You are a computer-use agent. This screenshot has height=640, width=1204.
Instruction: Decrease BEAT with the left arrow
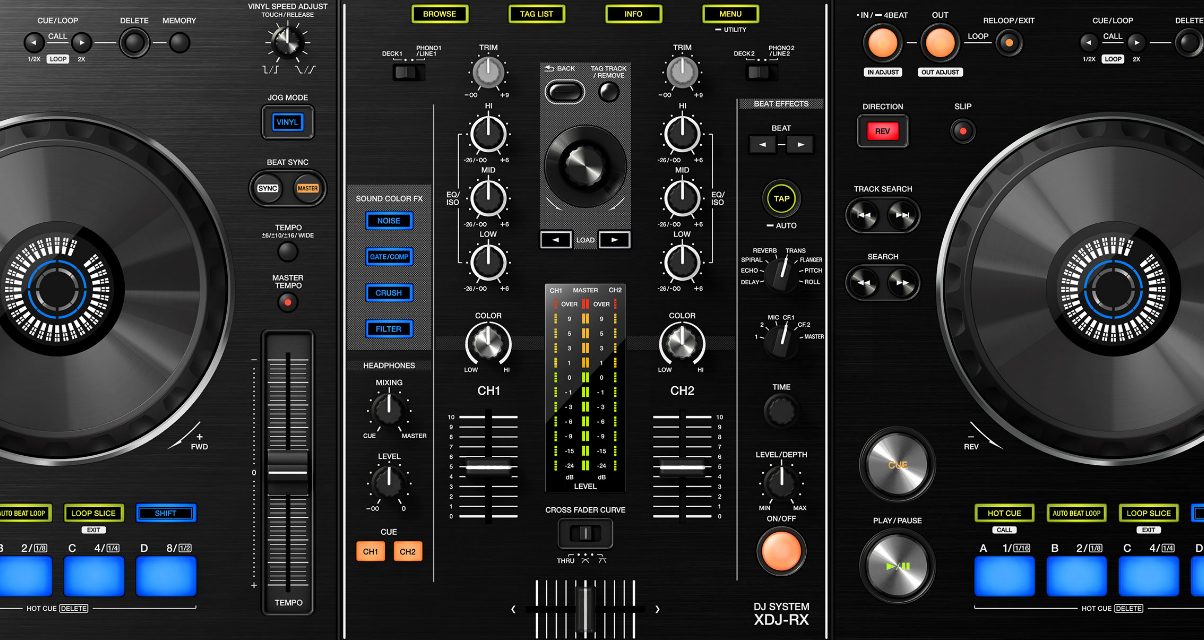coord(762,144)
